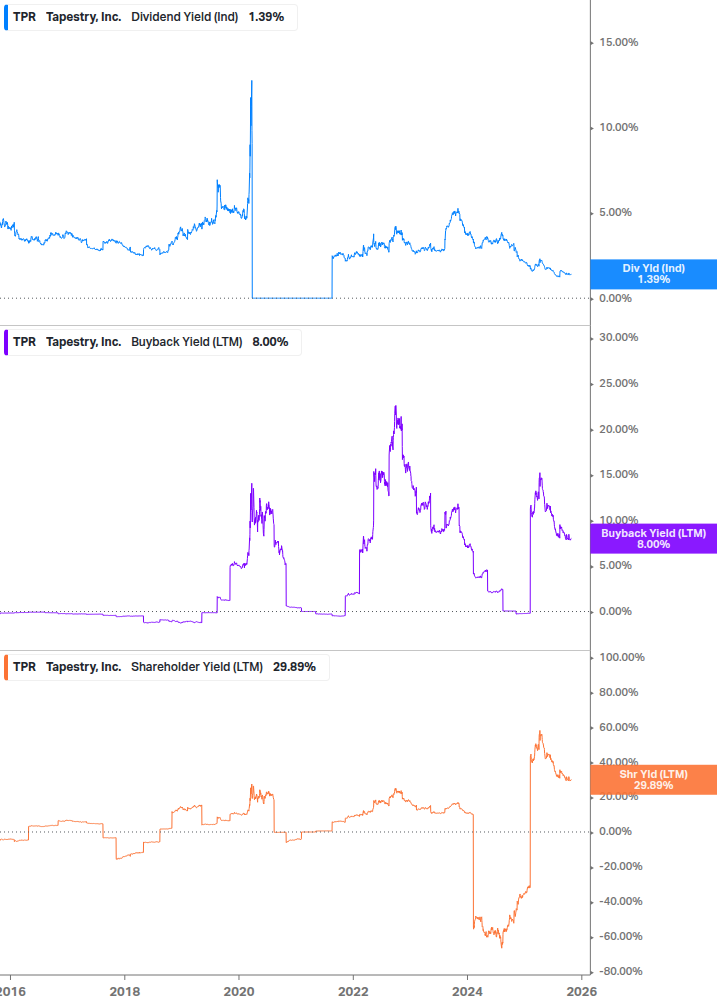Click the 15.00% label on dividend yield axis

[618, 42]
